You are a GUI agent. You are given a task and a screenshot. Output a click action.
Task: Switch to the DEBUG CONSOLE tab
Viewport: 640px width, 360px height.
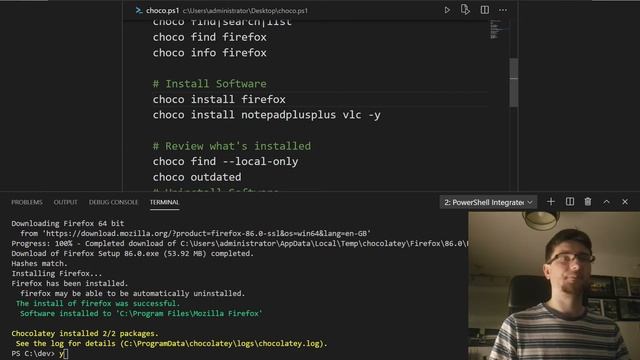click(113, 202)
